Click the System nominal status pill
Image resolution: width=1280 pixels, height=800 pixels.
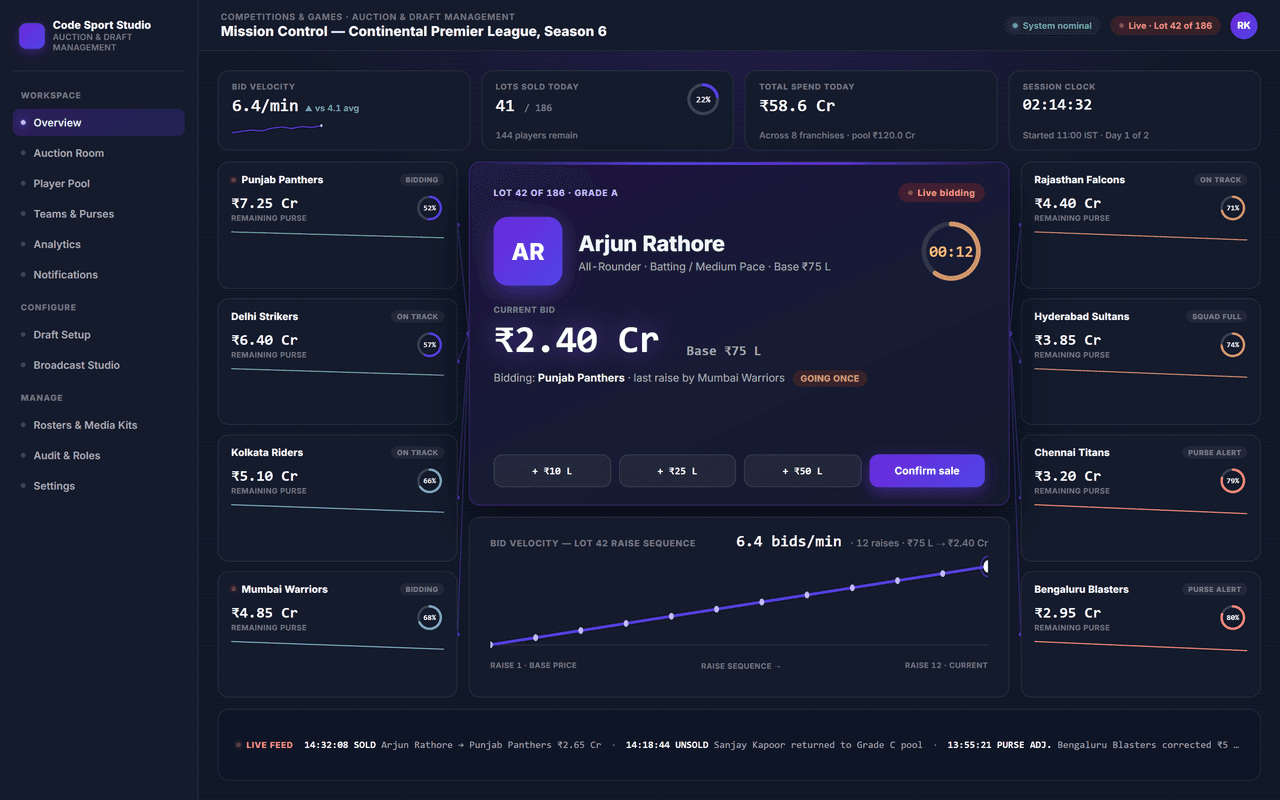tap(1052, 26)
